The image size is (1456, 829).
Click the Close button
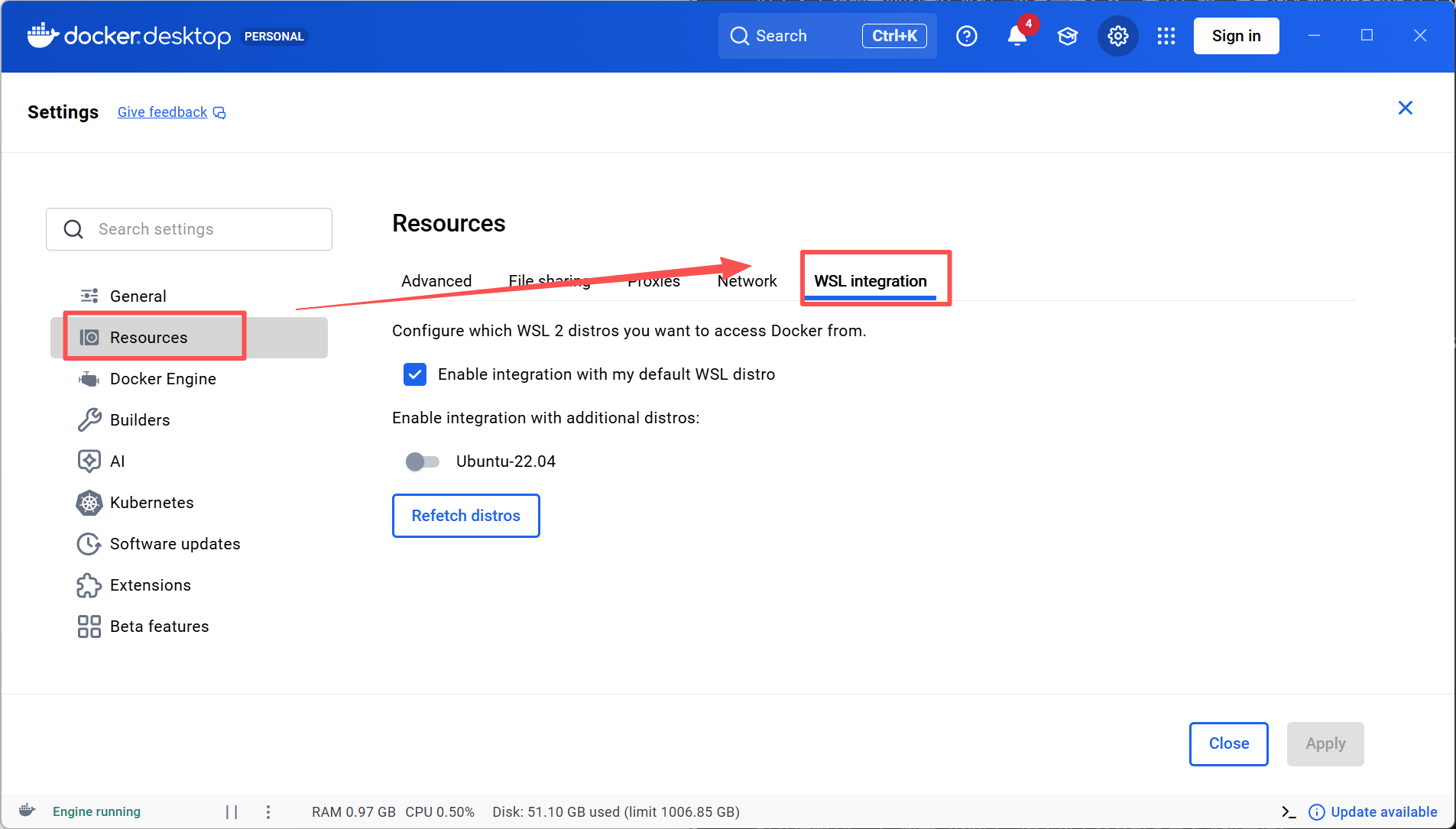pos(1228,743)
